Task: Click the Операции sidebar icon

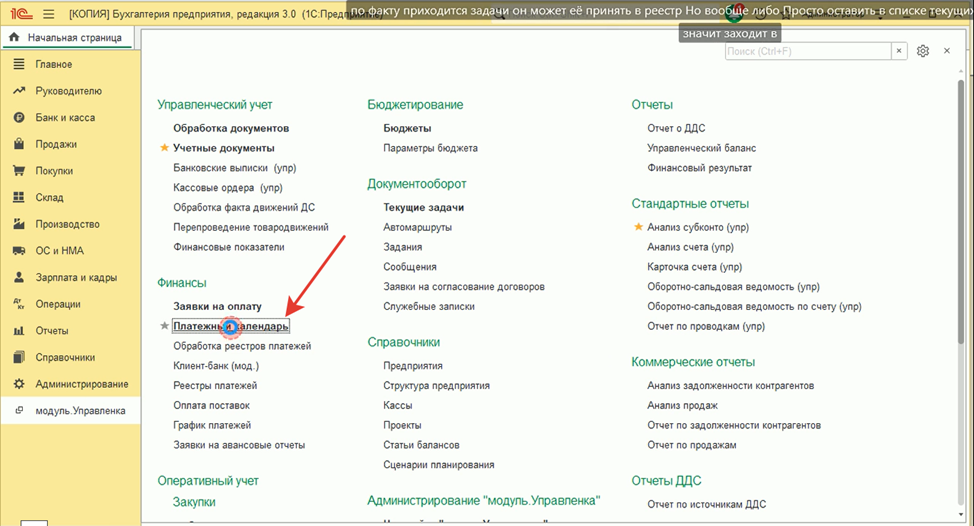Action: (19, 304)
